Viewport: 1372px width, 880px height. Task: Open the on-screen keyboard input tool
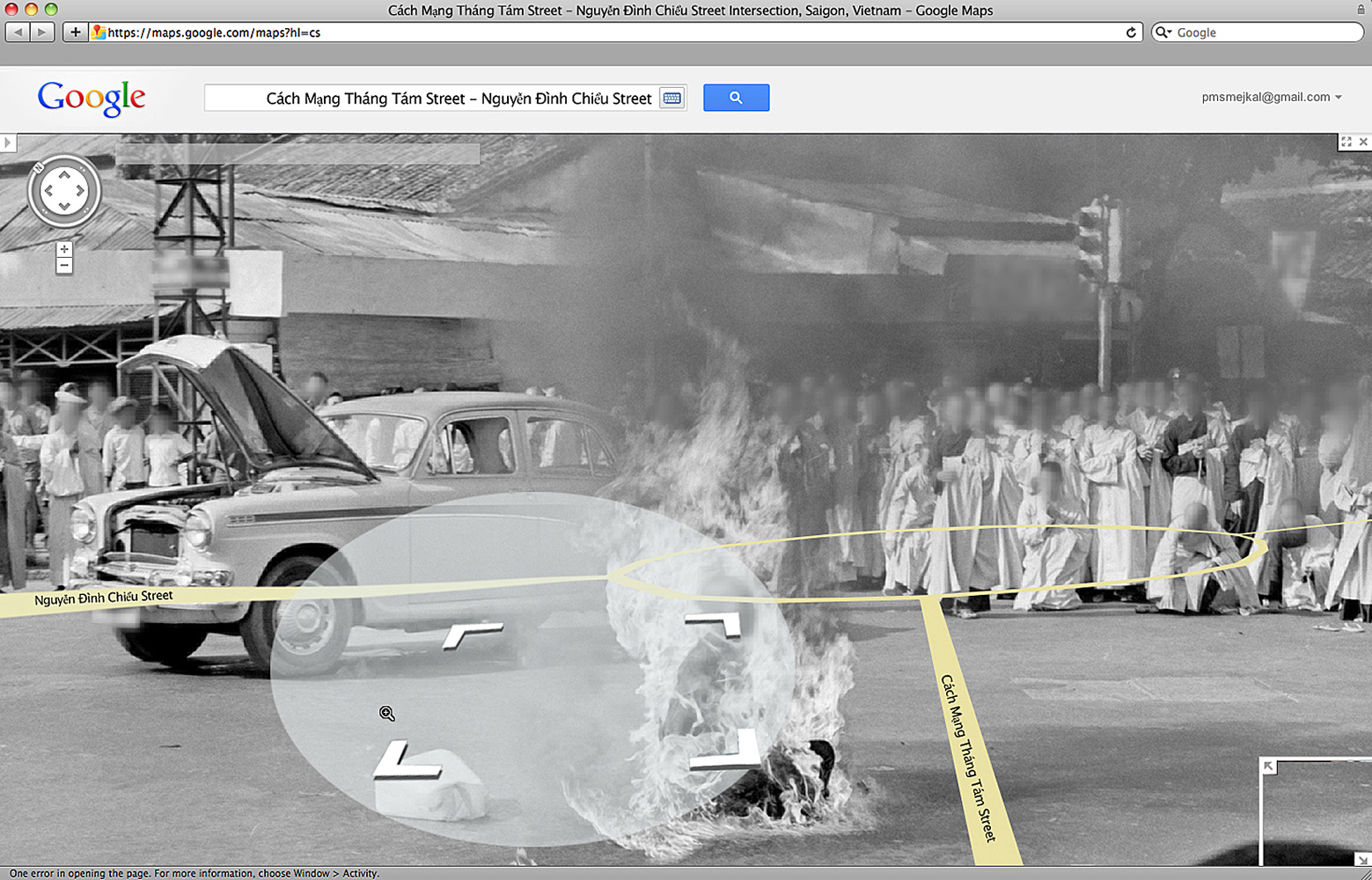point(672,98)
